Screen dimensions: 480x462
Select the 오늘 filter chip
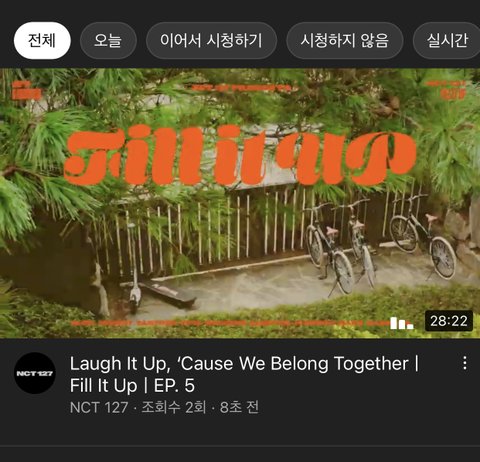[x=108, y=41]
